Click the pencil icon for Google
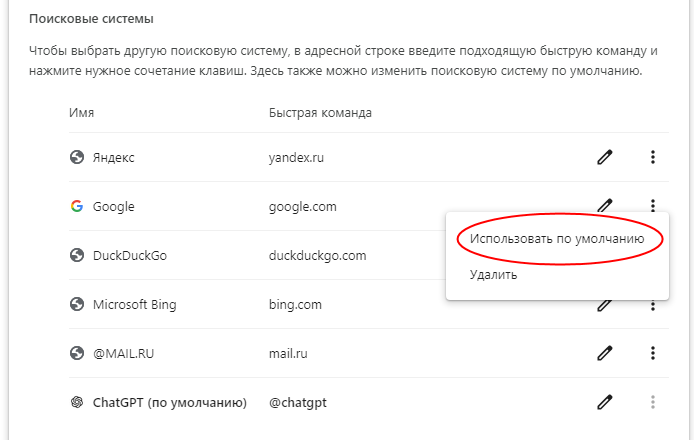Image resolution: width=694 pixels, height=440 pixels. tap(605, 205)
